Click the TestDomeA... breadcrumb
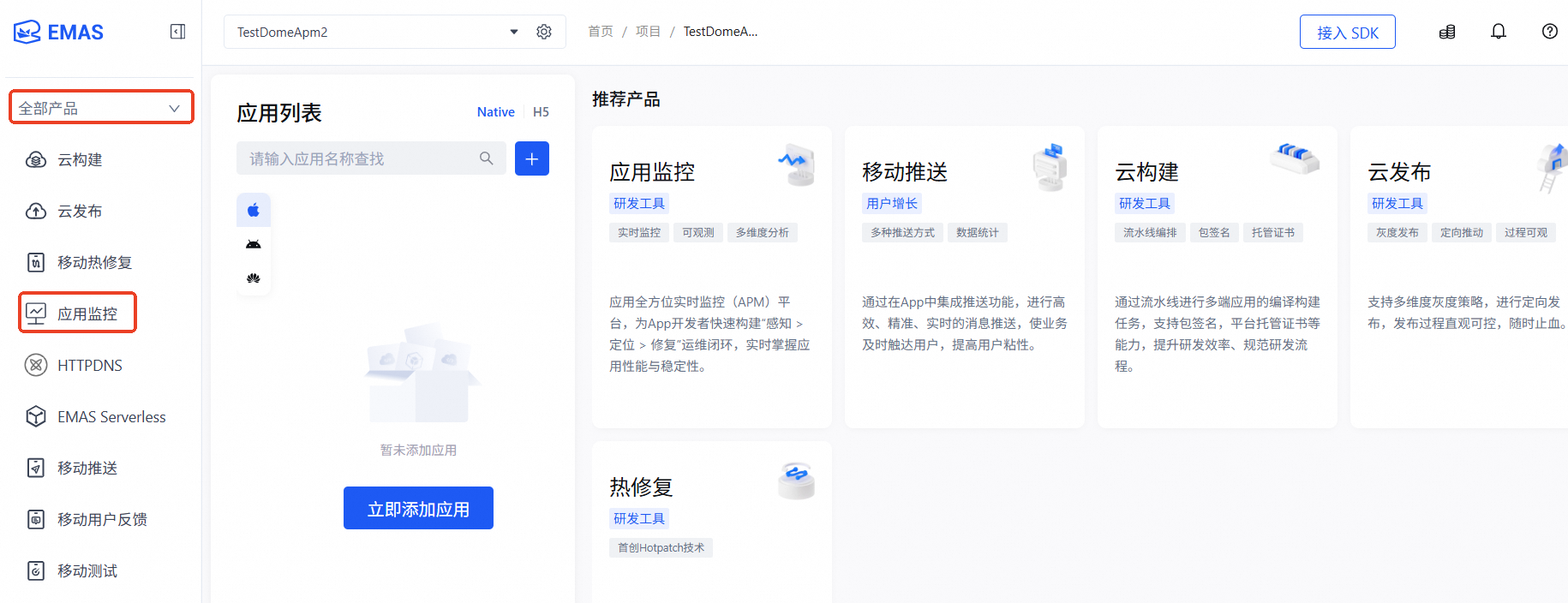The width and height of the screenshot is (1568, 603). point(721,32)
